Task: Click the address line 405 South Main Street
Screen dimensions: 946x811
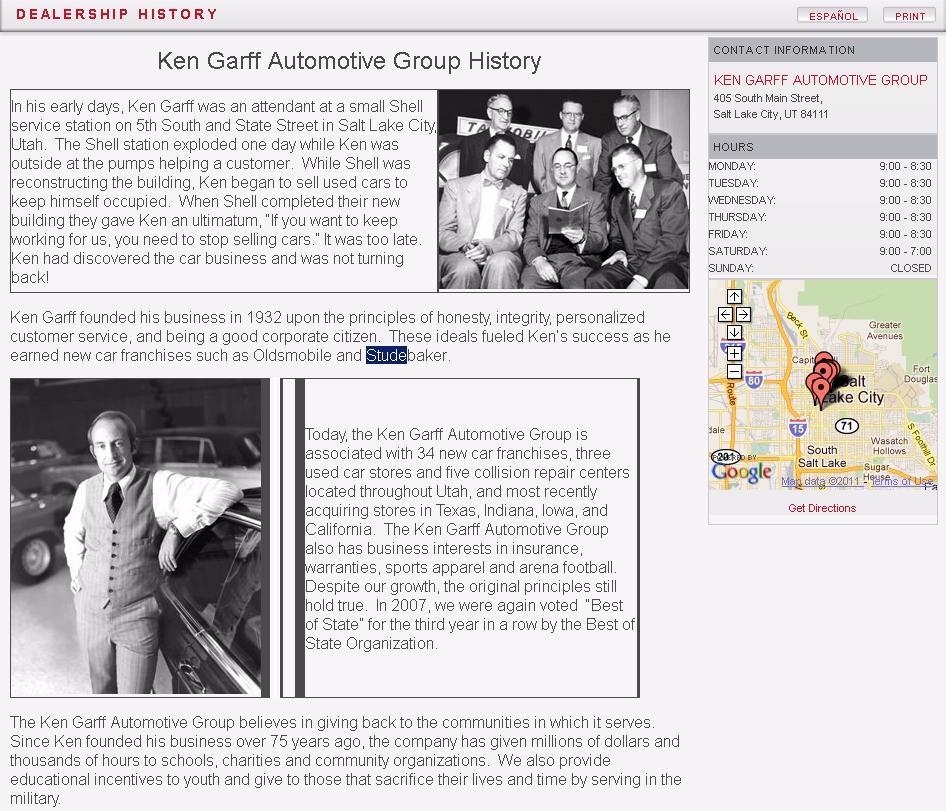Action: (767, 98)
